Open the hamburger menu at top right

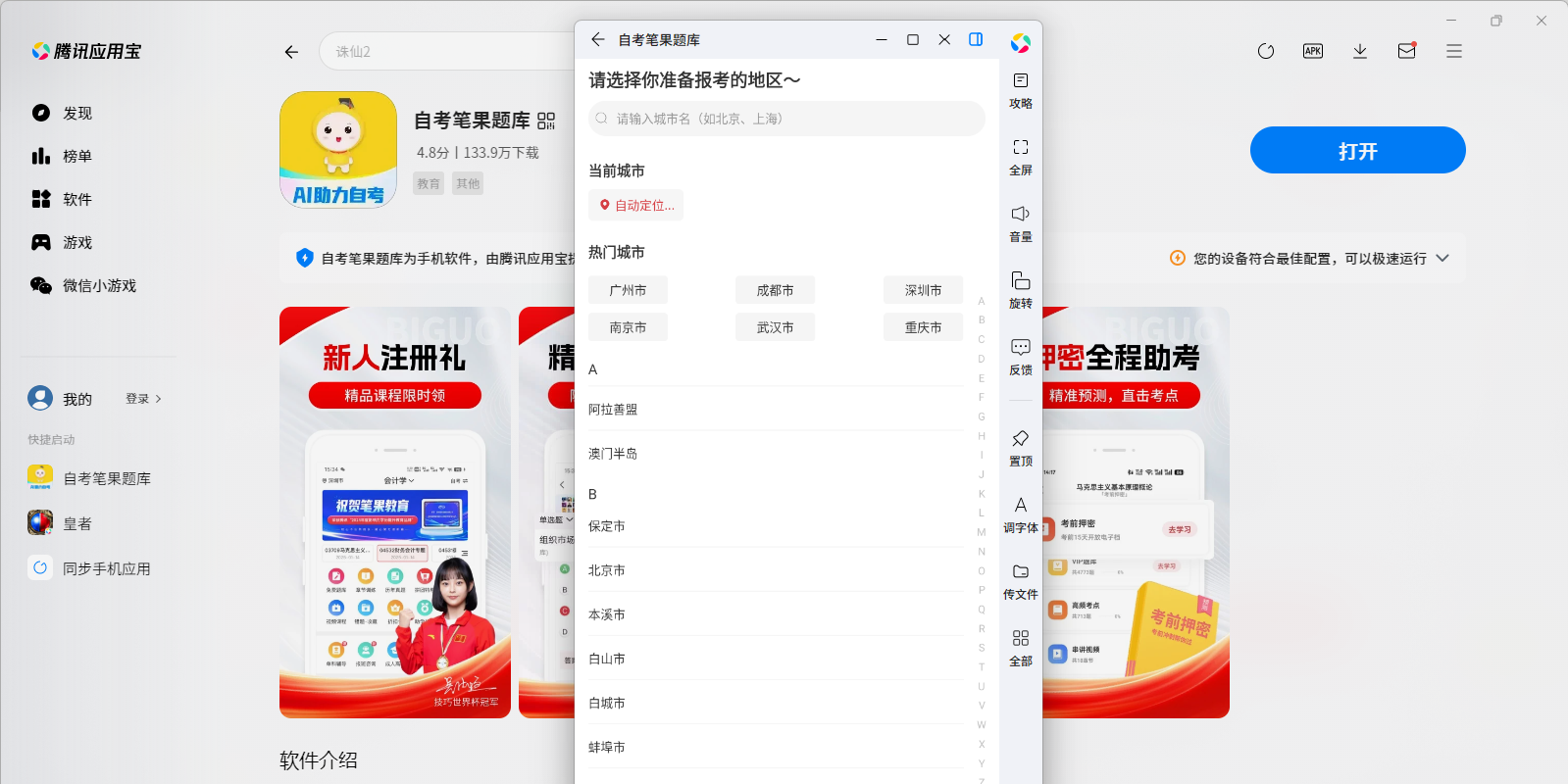coord(1453,51)
